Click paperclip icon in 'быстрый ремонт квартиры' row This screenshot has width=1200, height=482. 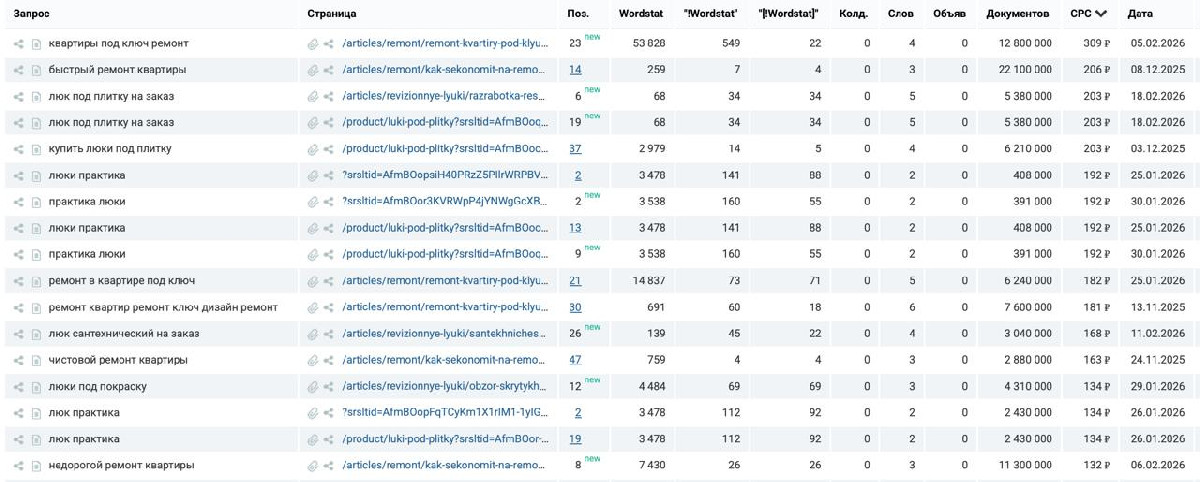click(313, 70)
